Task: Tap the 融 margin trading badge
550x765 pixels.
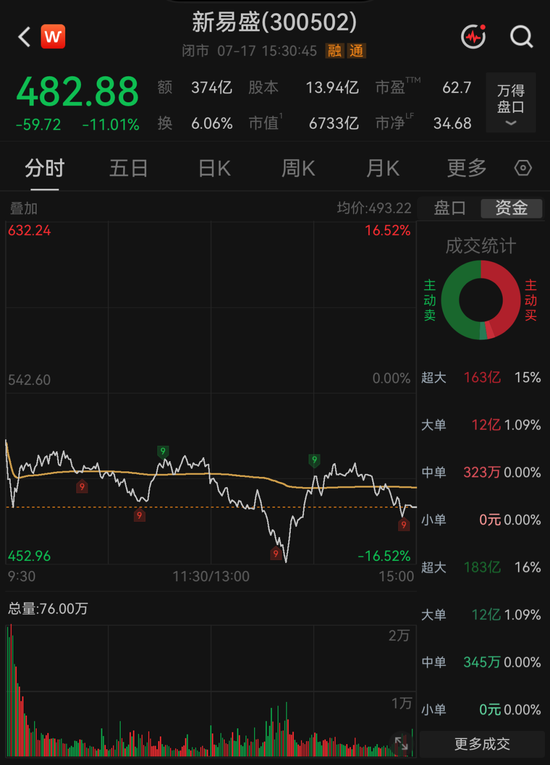Action: [x=335, y=51]
